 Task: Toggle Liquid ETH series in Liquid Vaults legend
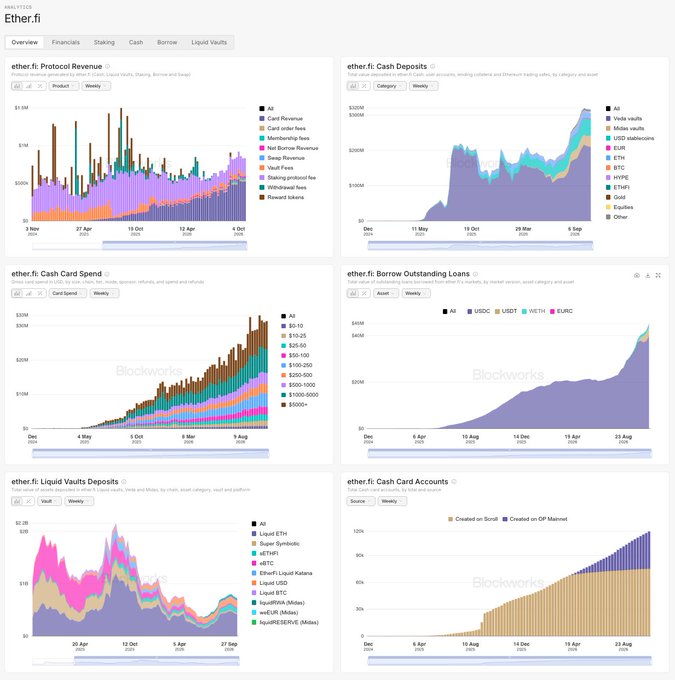click(269, 533)
